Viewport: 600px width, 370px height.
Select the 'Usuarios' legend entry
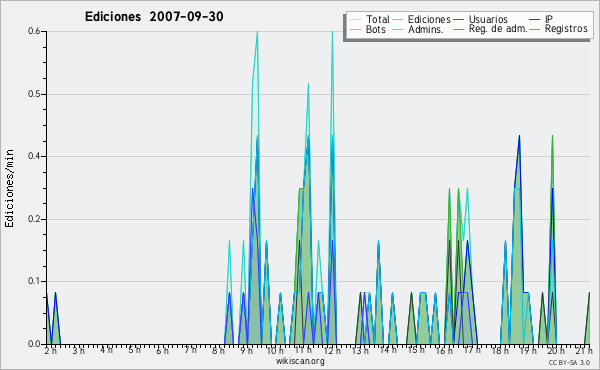[x=488, y=19]
